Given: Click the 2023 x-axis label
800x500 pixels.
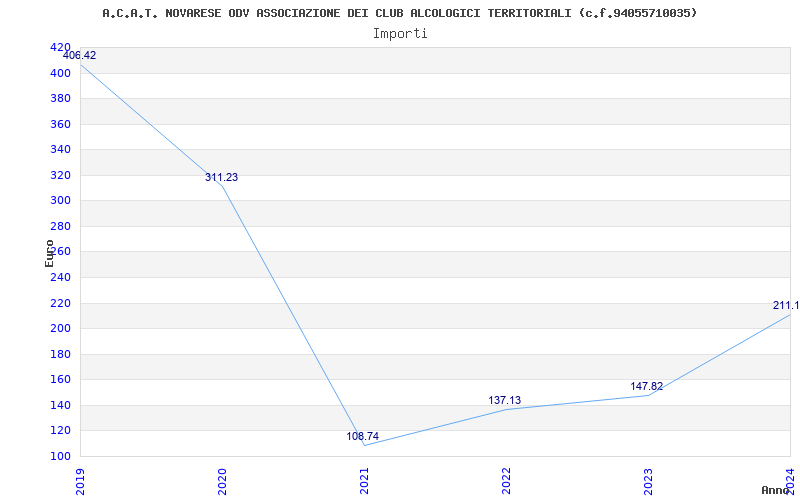Looking at the screenshot, I should 648,481.
